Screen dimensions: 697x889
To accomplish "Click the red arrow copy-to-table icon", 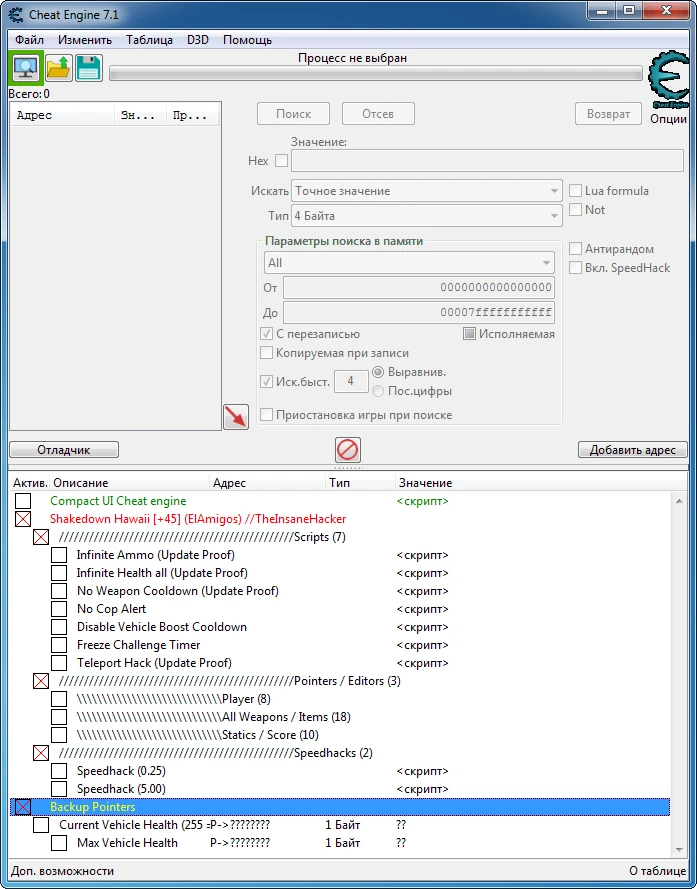I will coord(236,417).
